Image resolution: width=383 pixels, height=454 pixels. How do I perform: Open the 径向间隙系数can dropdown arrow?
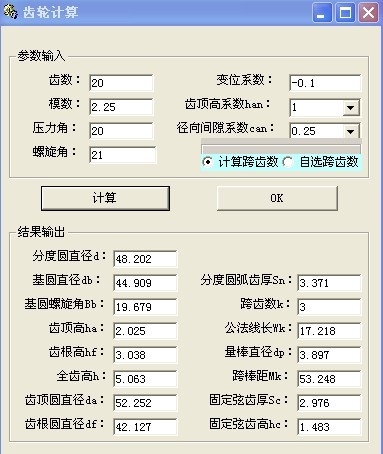point(351,131)
